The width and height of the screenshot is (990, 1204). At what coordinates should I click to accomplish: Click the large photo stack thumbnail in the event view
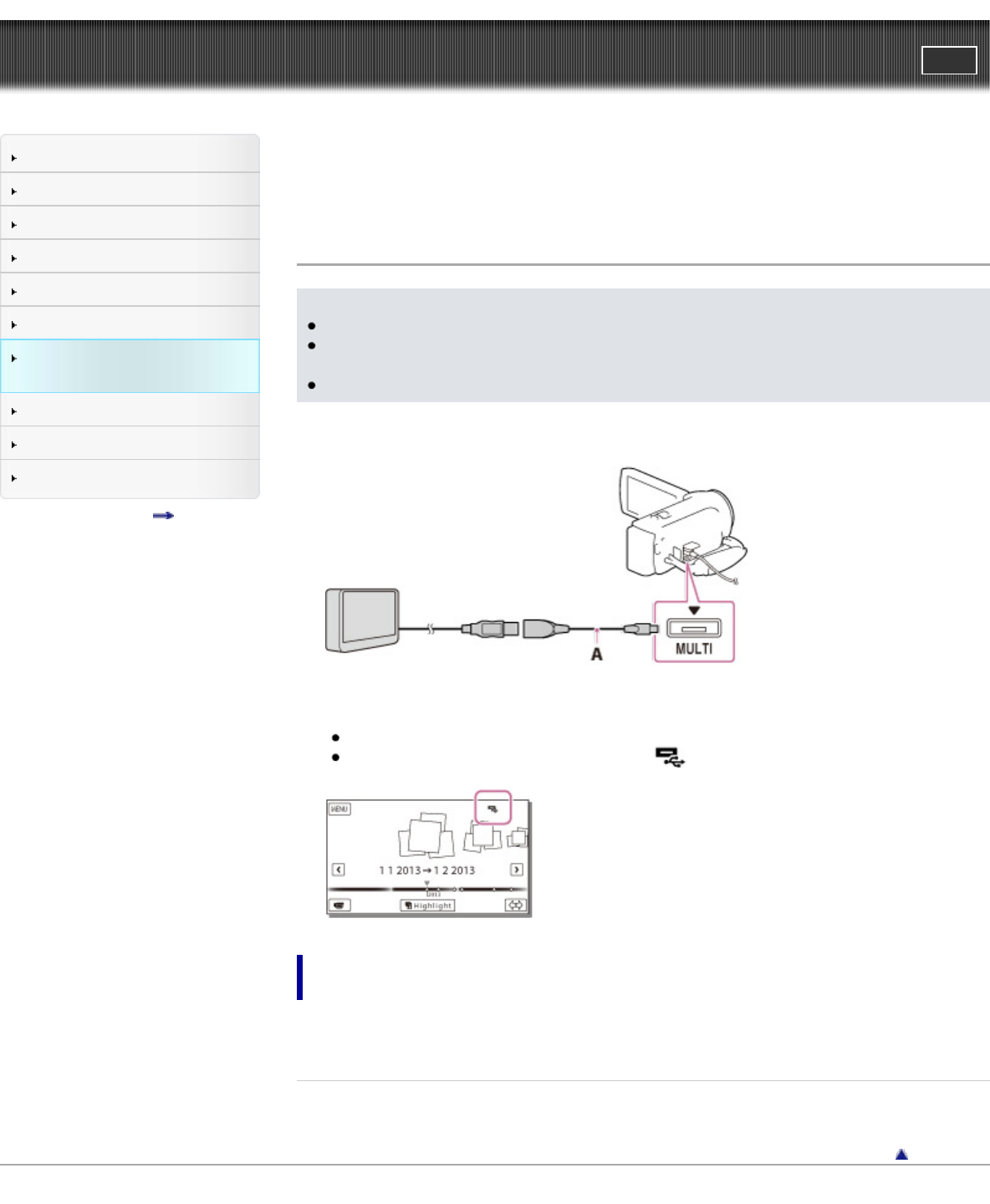426,833
